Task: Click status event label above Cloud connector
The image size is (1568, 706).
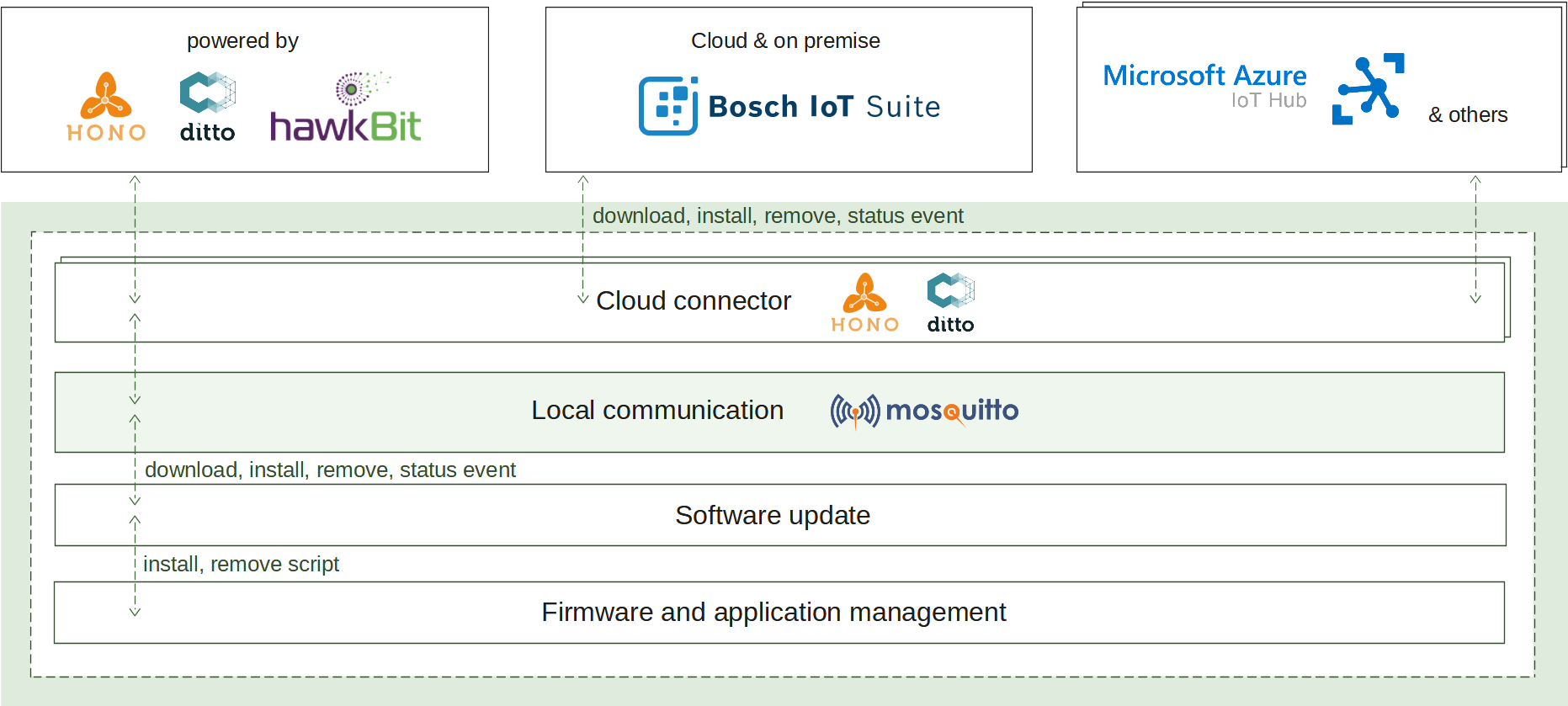Action: pos(906,215)
